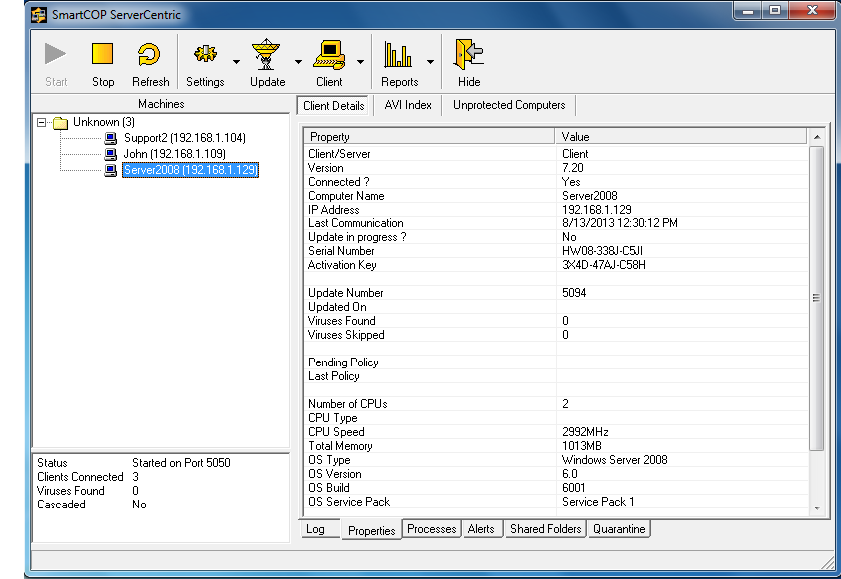This screenshot has width=841, height=579.
Task: Select the Last Policy property row
Action: click(556, 376)
